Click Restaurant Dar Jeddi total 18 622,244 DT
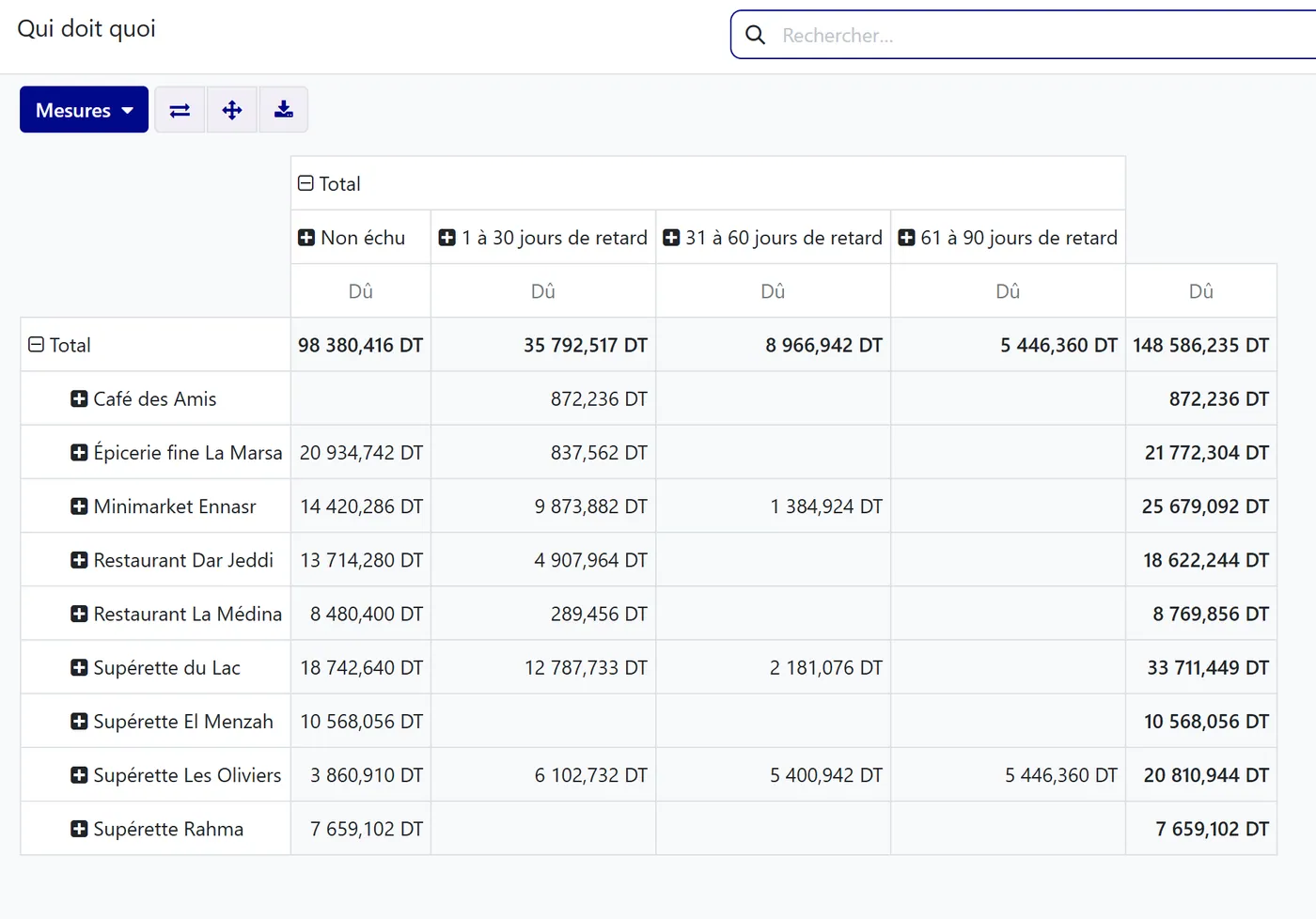The width and height of the screenshot is (1316, 919). pyautogui.click(x=1201, y=560)
